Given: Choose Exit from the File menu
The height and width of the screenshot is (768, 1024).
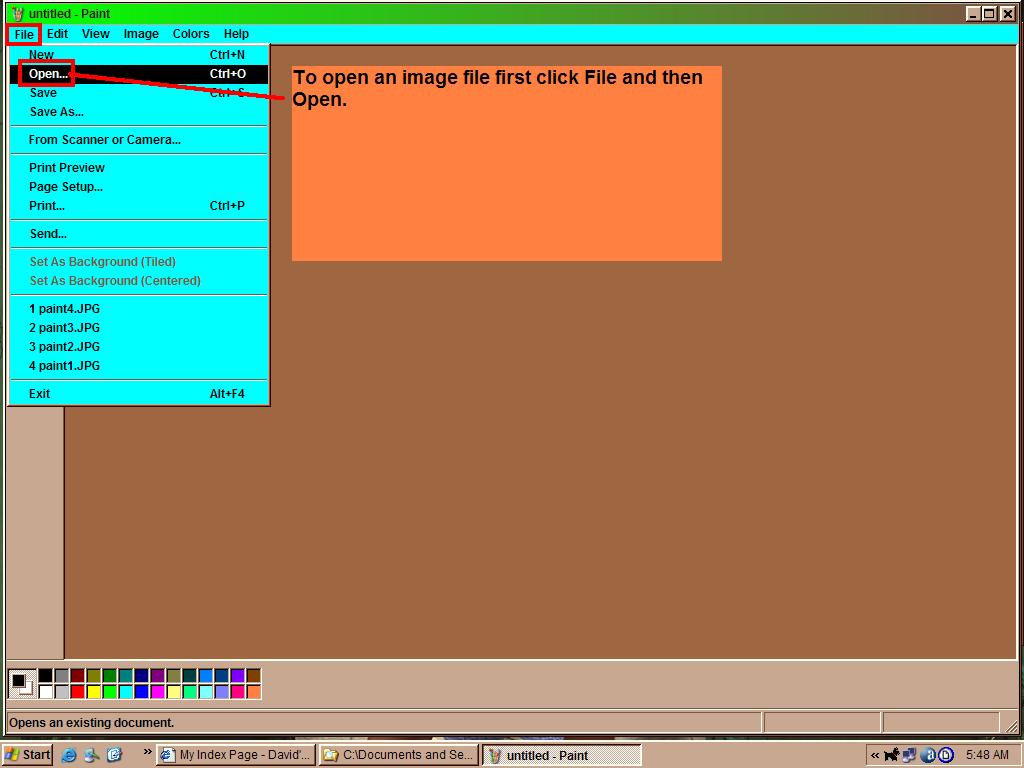Looking at the screenshot, I should (x=138, y=394).
